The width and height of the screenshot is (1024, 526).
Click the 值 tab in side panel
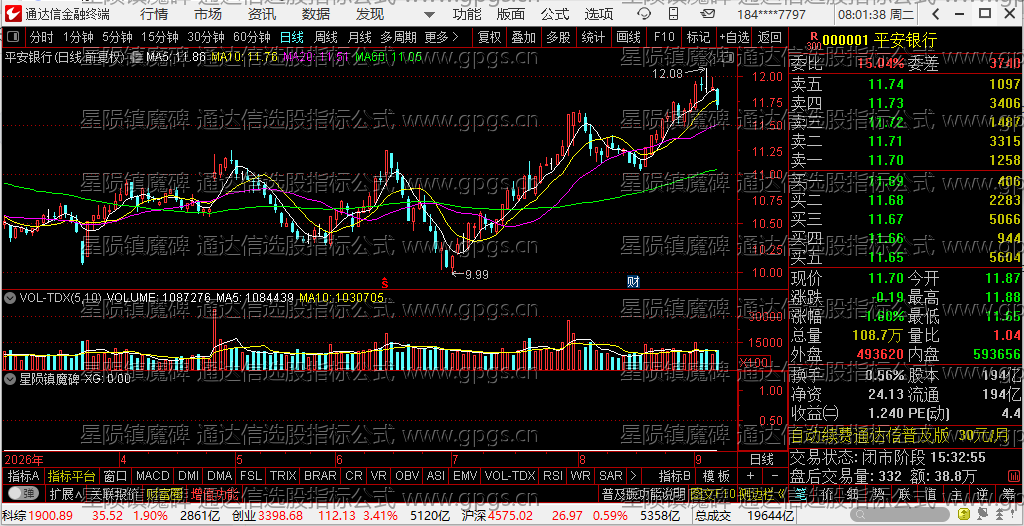click(931, 494)
